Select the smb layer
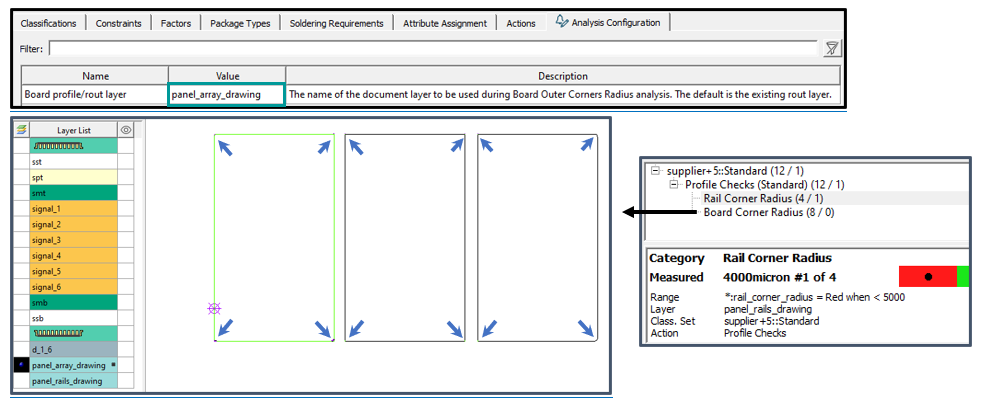The height and width of the screenshot is (403, 981). [73, 302]
